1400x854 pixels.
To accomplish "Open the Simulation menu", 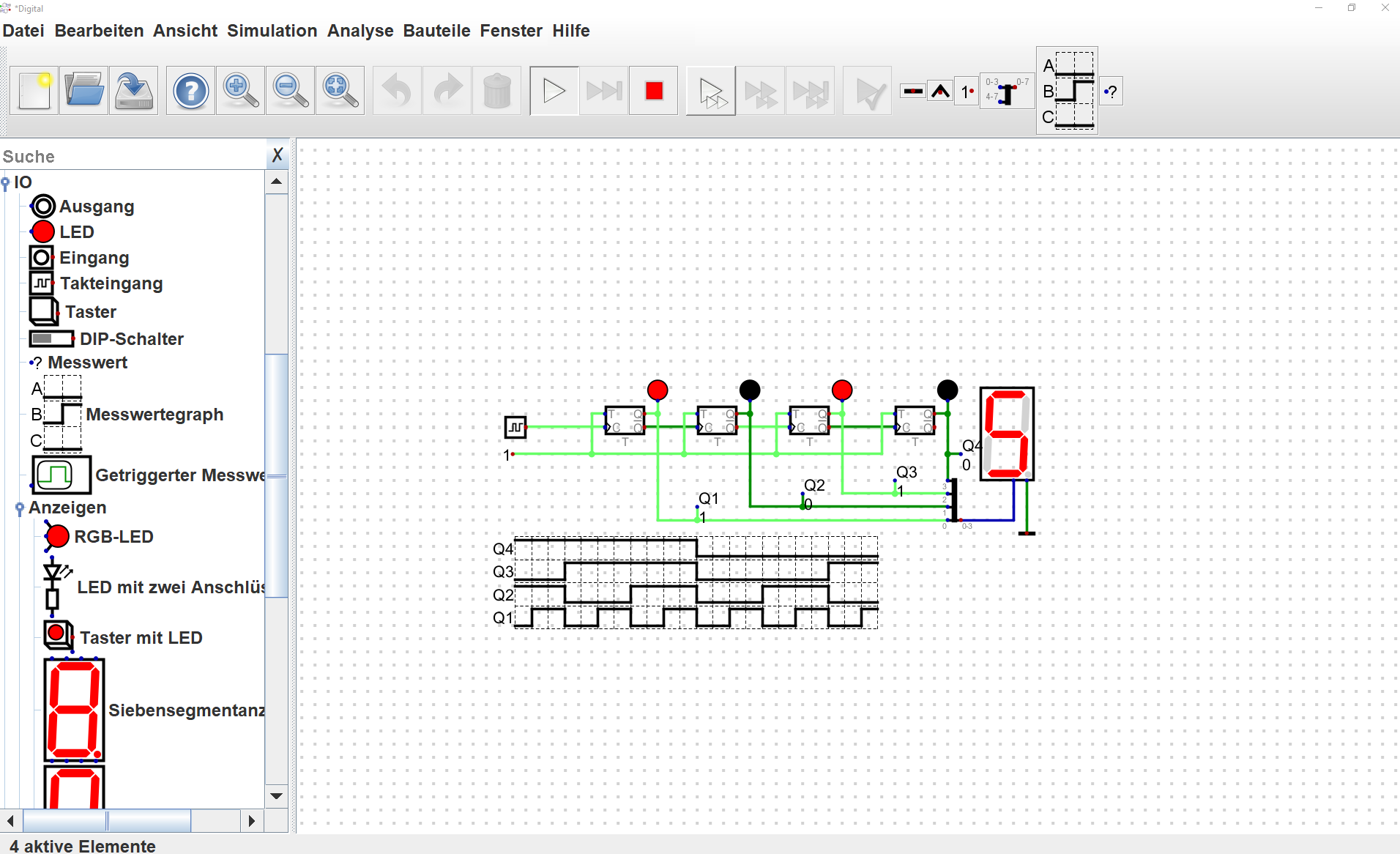I will (x=272, y=31).
